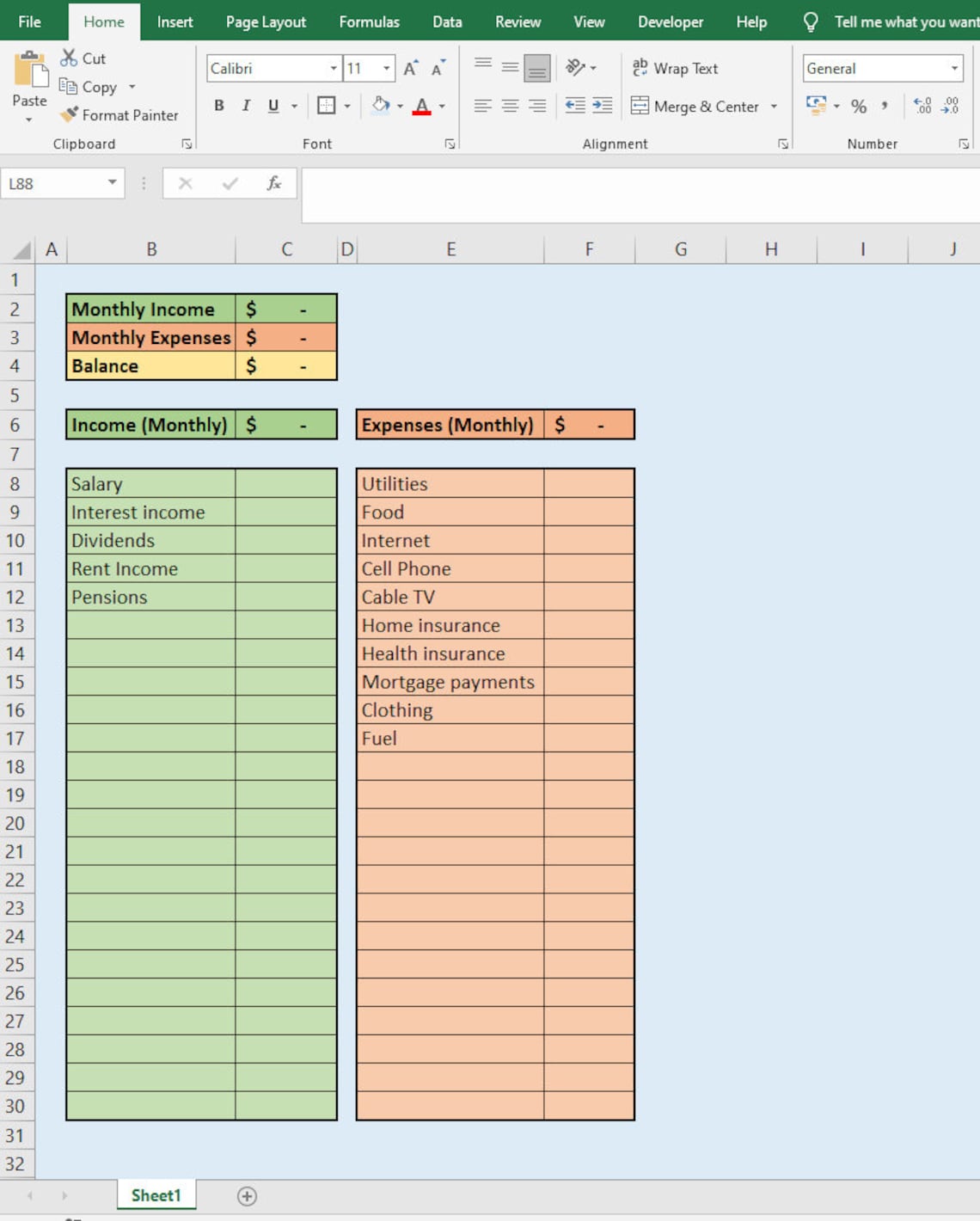Select the Wrap Text icon
The image size is (980, 1221).
pos(640,68)
